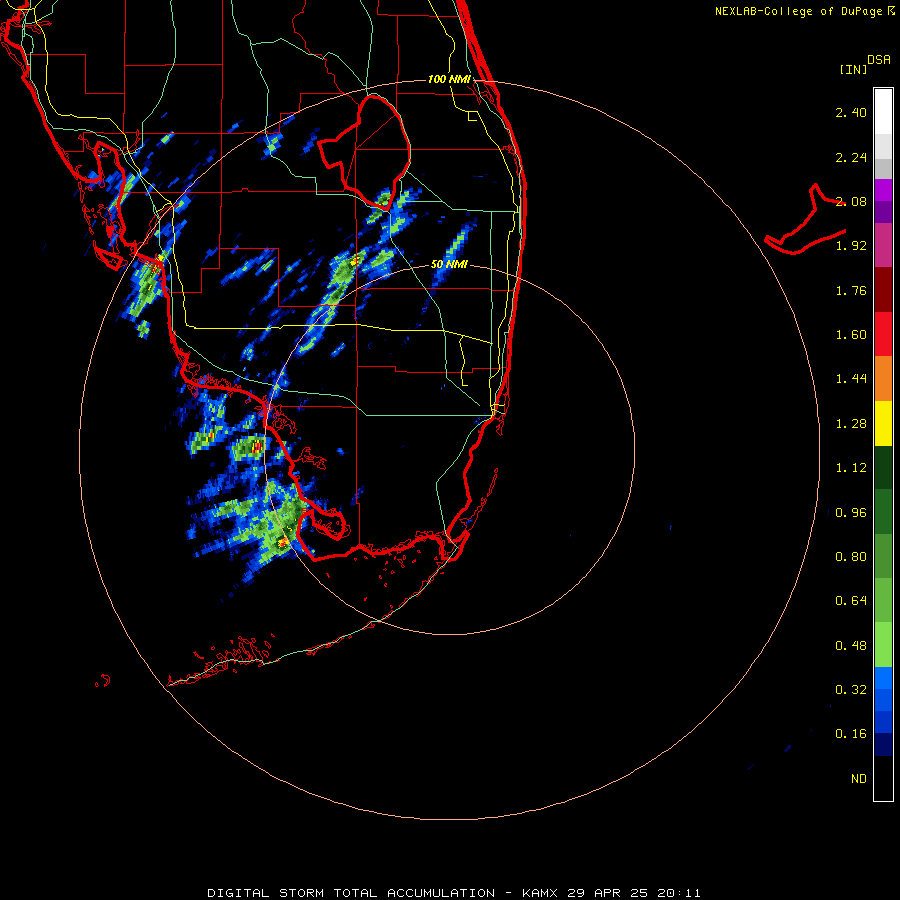Image resolution: width=900 pixels, height=900 pixels.
Task: Pick the pink swatch beside 1.92
Action: [883, 245]
